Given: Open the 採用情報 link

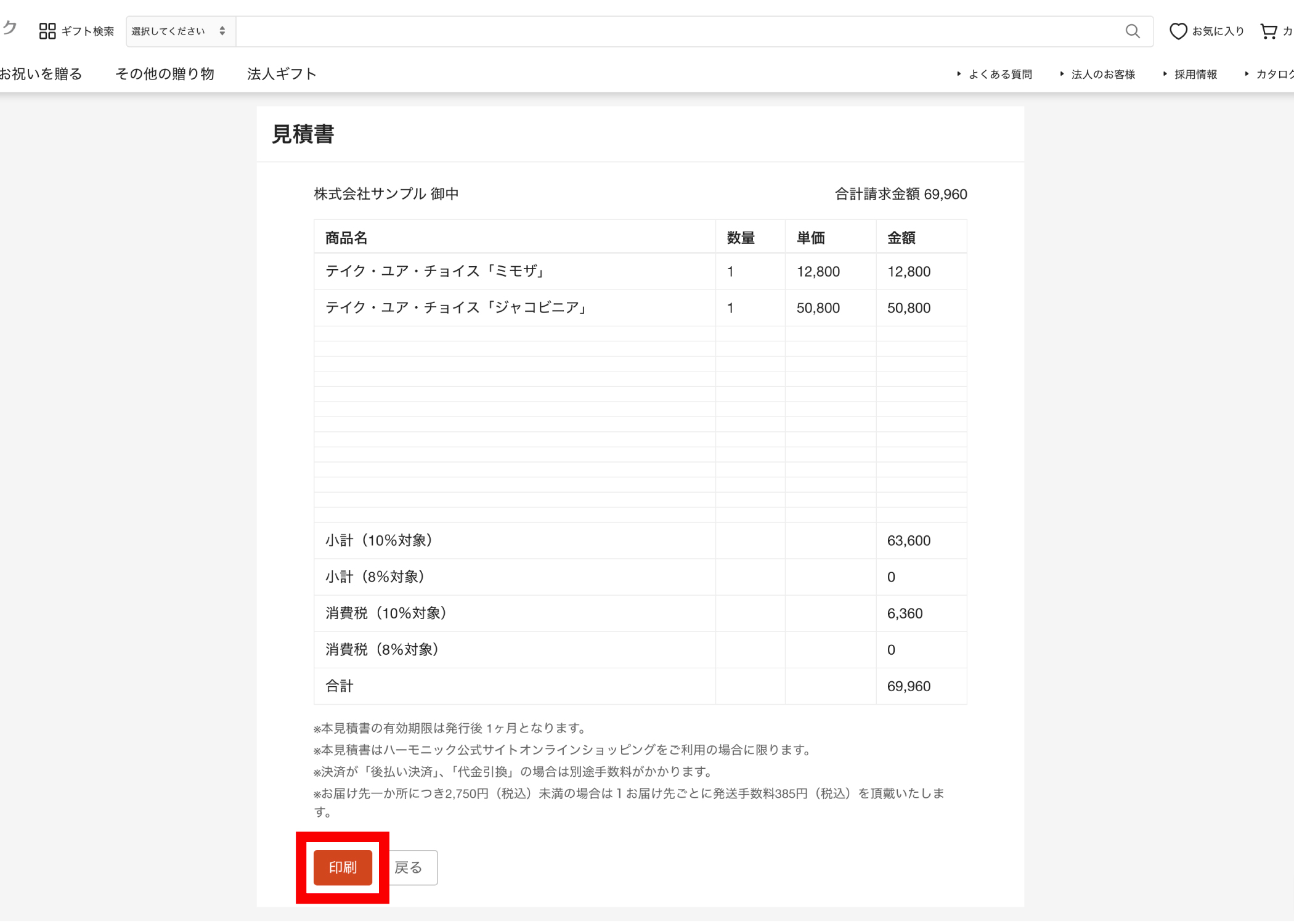Looking at the screenshot, I should (x=1195, y=73).
